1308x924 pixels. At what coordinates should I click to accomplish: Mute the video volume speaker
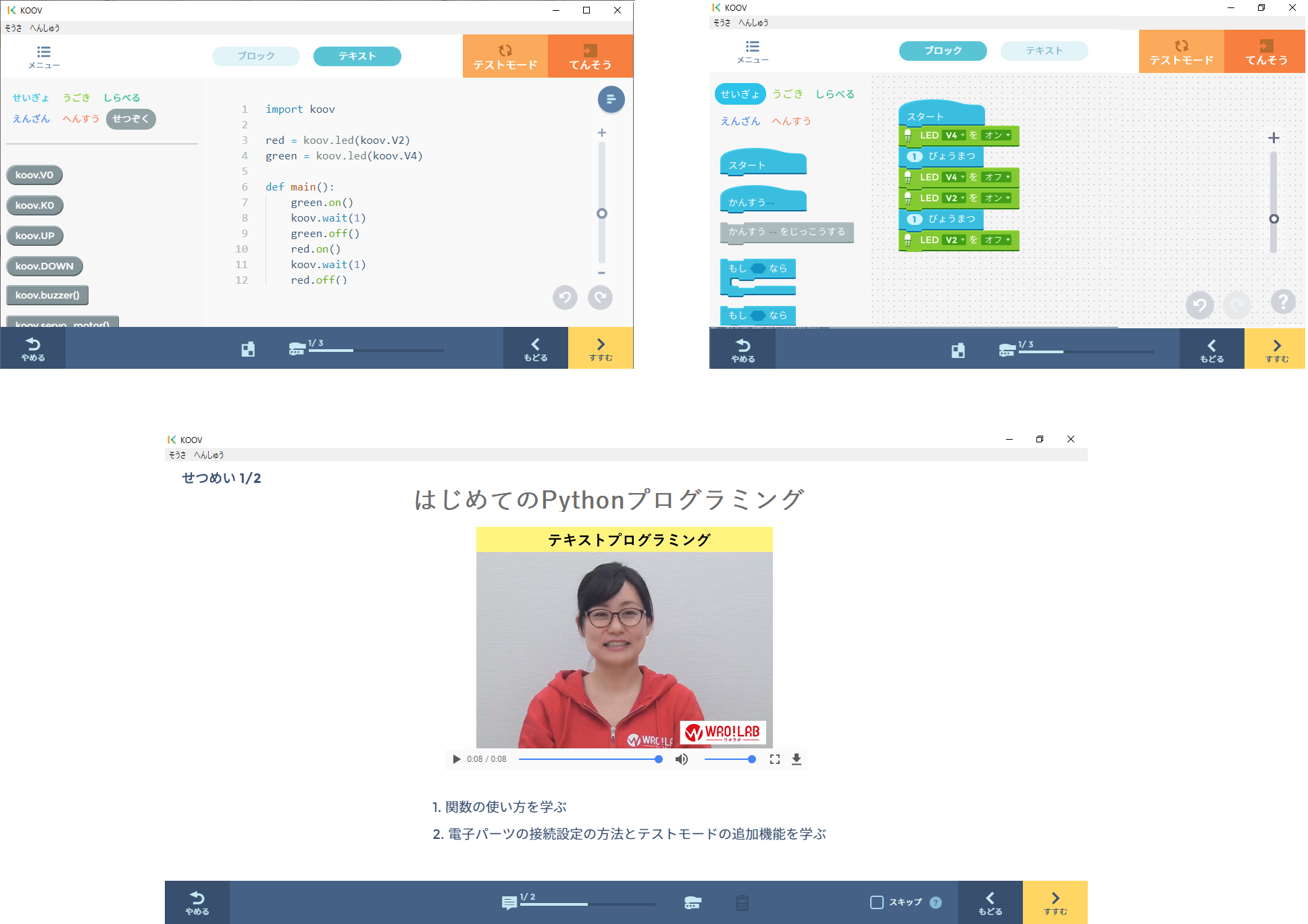(x=682, y=759)
